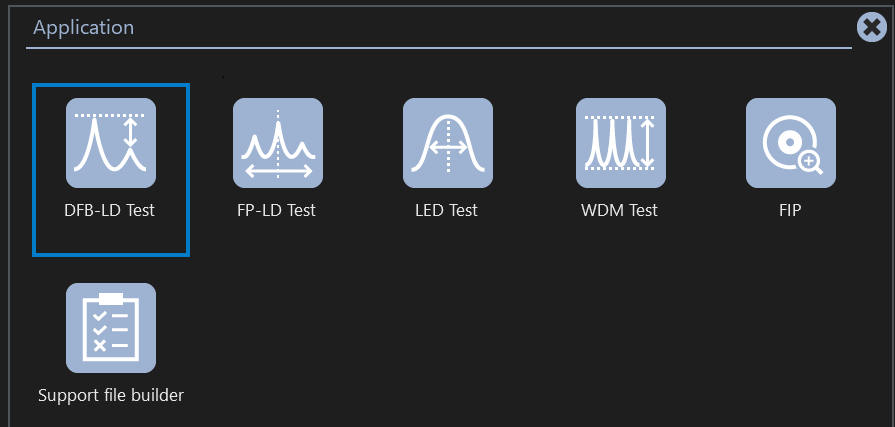Viewport: 895px width, 427px height.
Task: Click the magnifier glass on FIP icon
Action: tap(808, 161)
